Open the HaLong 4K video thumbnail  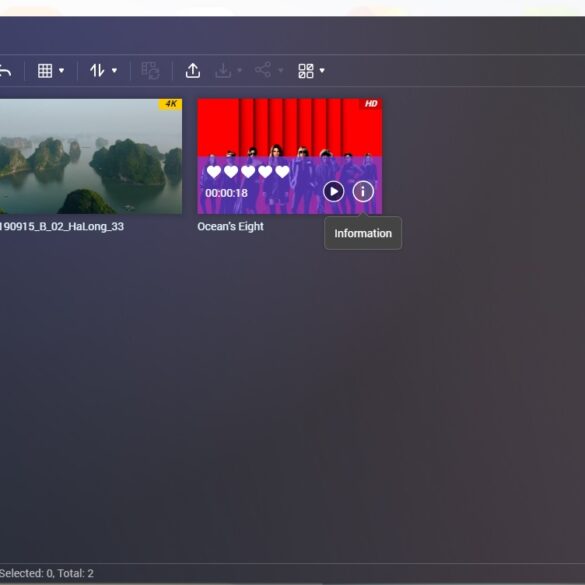91,156
